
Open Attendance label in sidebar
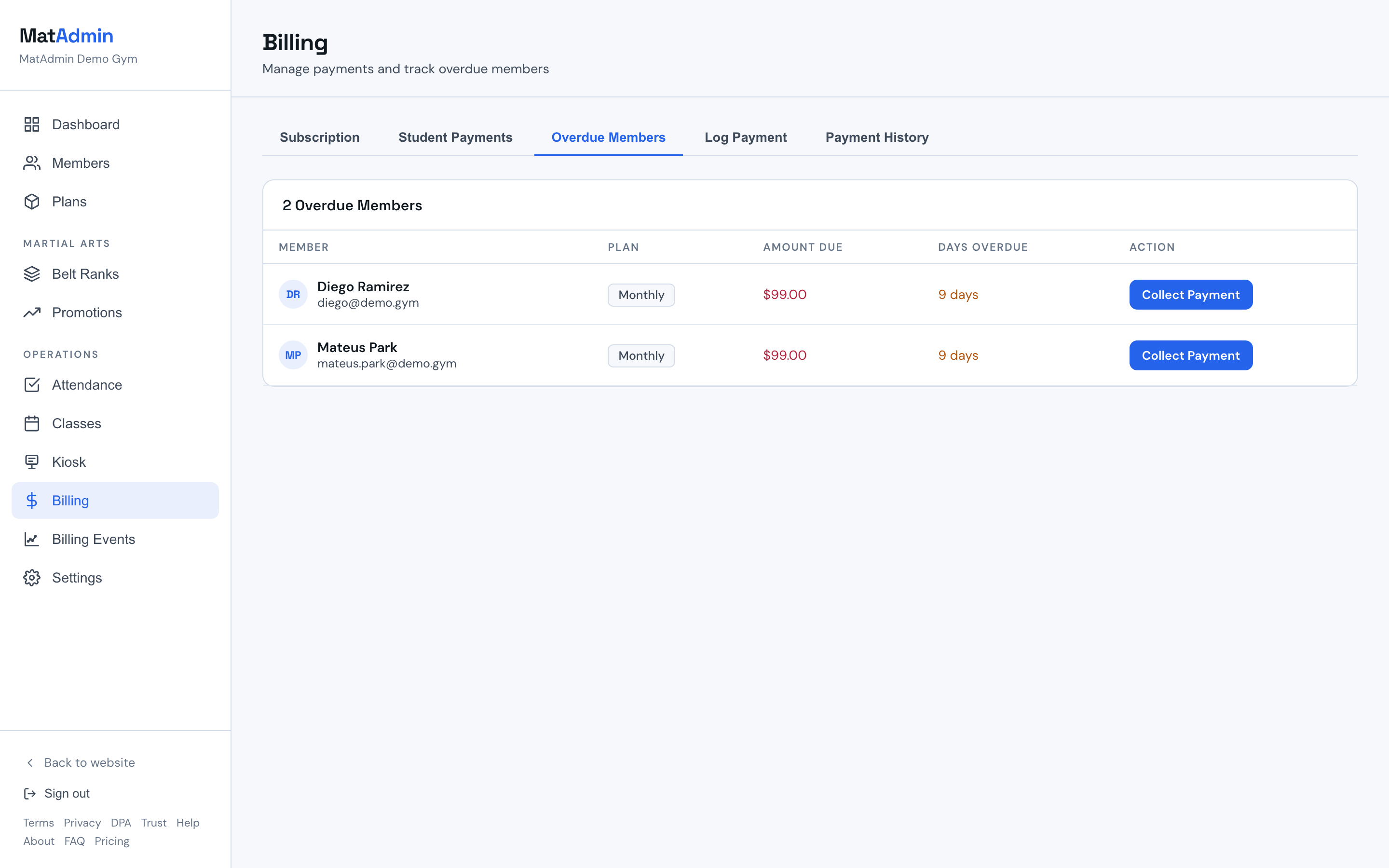click(87, 385)
